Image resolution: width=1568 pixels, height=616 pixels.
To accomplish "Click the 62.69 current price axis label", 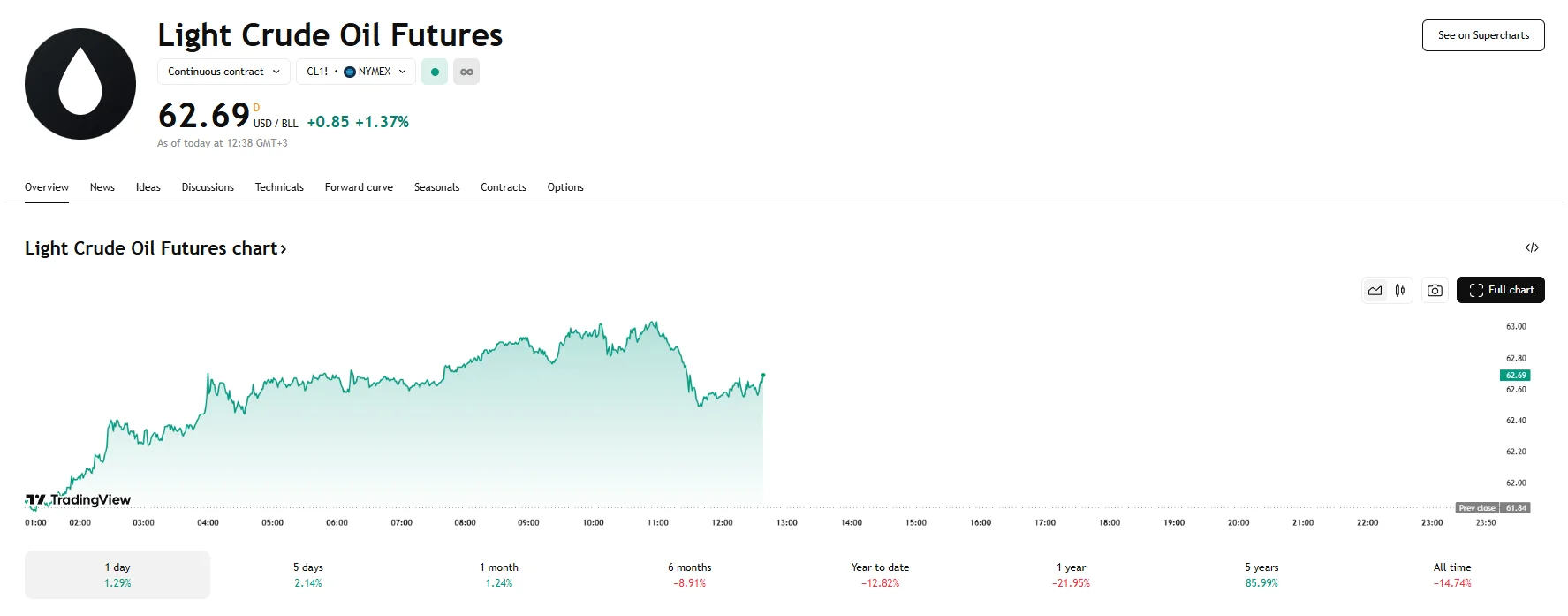I will tap(1515, 376).
